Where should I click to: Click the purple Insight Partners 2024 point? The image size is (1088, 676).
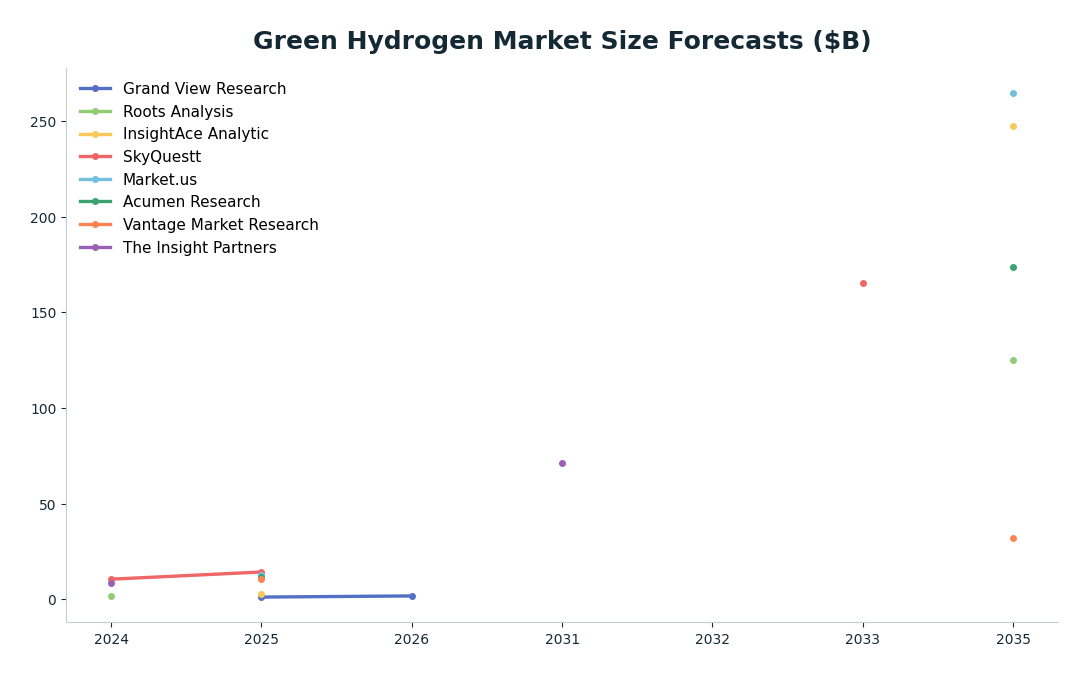coord(111,584)
